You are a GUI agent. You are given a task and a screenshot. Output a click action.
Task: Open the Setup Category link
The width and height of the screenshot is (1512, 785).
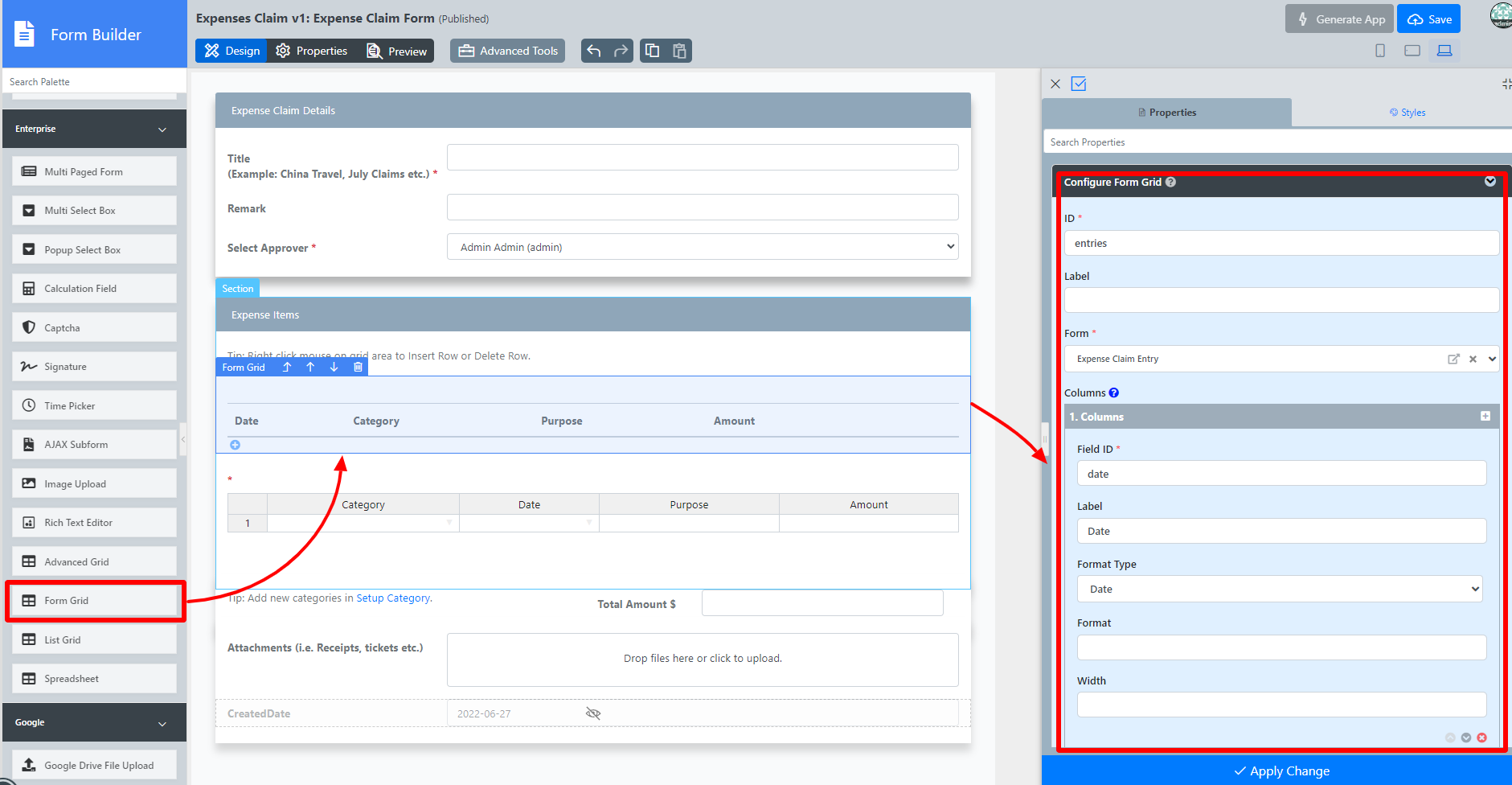(x=393, y=598)
